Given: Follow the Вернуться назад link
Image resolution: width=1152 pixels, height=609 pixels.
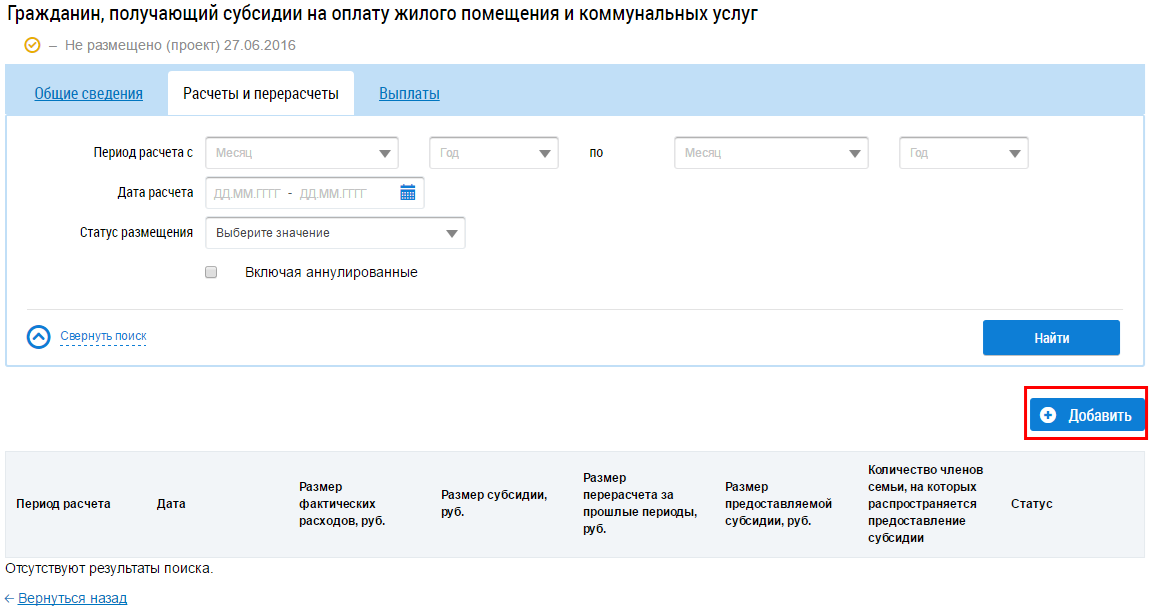Looking at the screenshot, I should tap(72, 598).
